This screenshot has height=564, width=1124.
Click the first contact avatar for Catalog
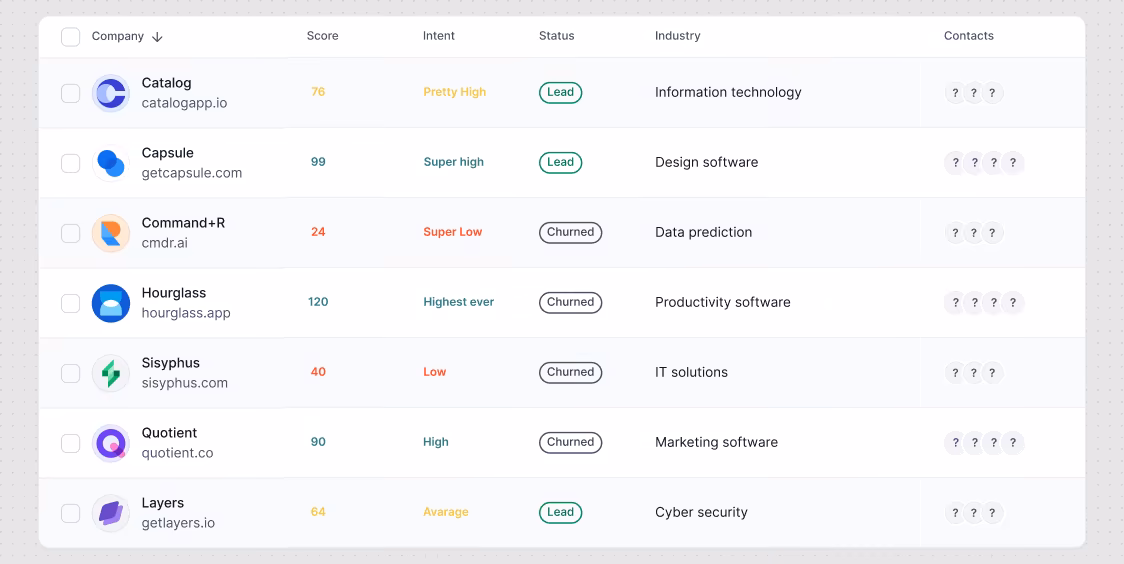click(x=955, y=93)
